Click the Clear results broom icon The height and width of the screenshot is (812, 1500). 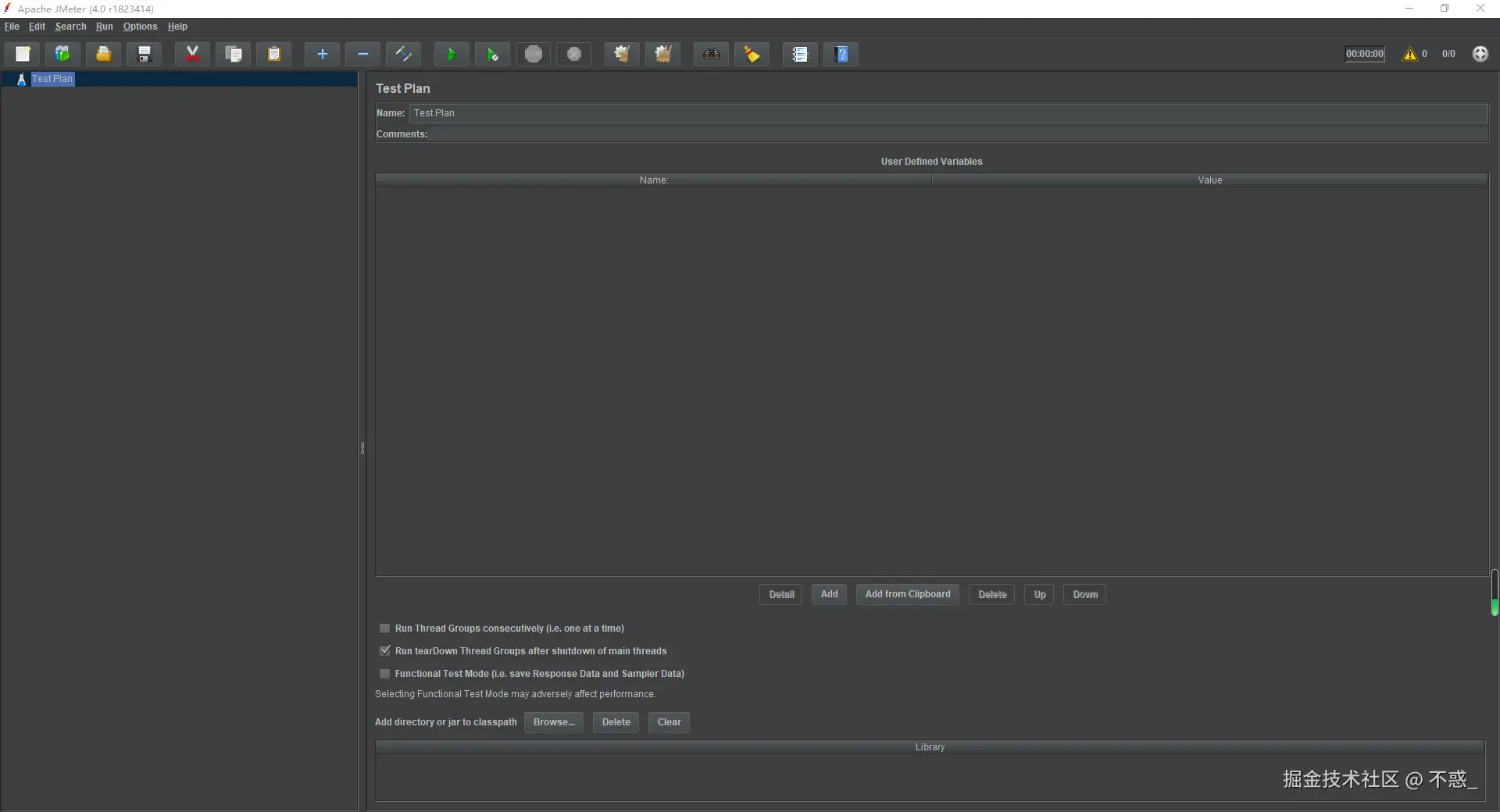pyautogui.click(x=622, y=54)
